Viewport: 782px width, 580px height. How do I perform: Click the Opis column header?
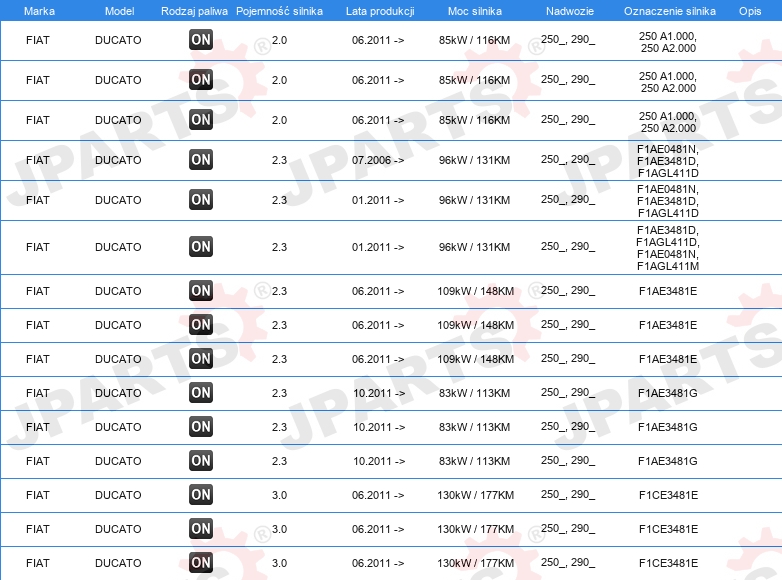[750, 11]
